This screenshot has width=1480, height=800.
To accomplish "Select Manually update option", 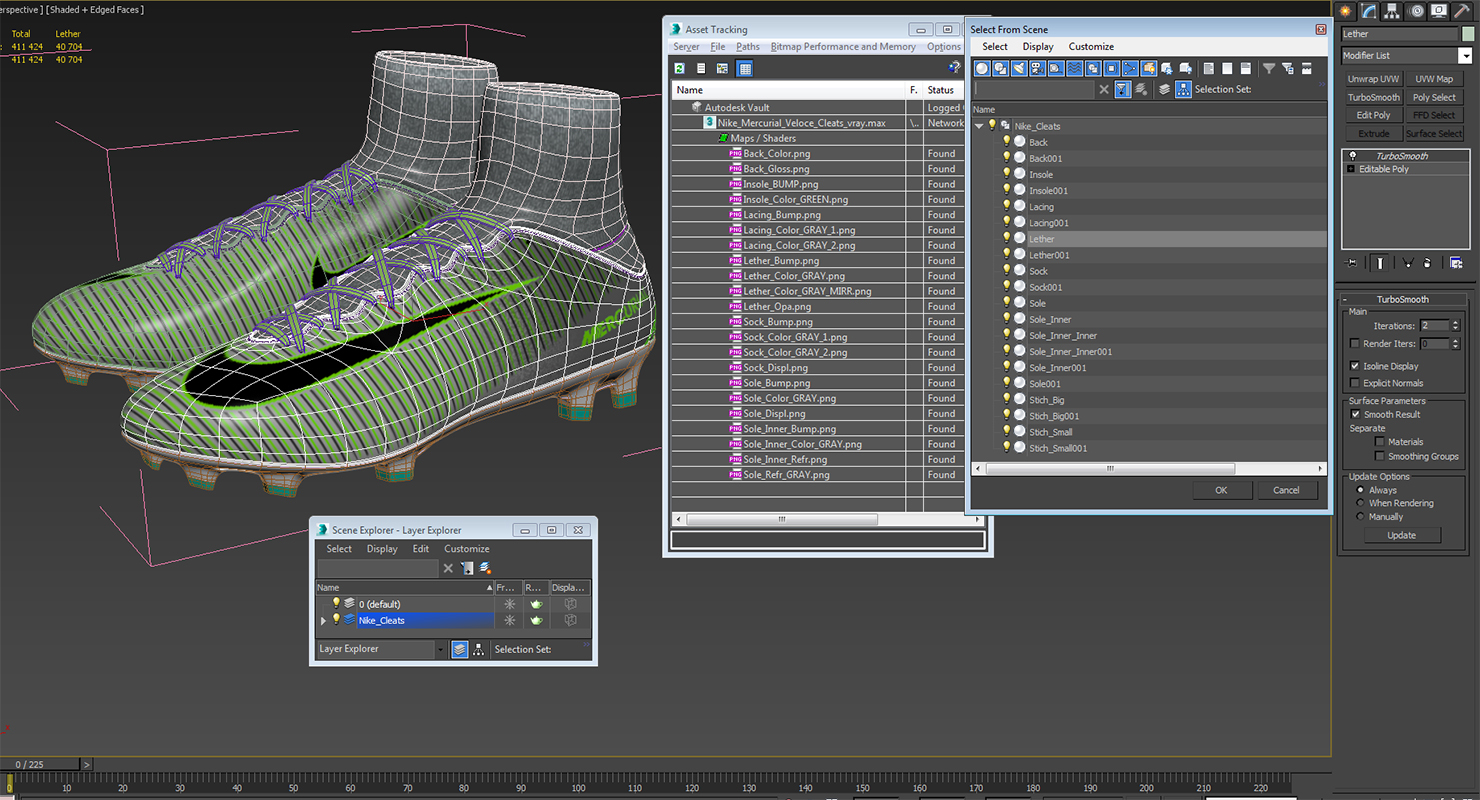I will (x=1360, y=517).
